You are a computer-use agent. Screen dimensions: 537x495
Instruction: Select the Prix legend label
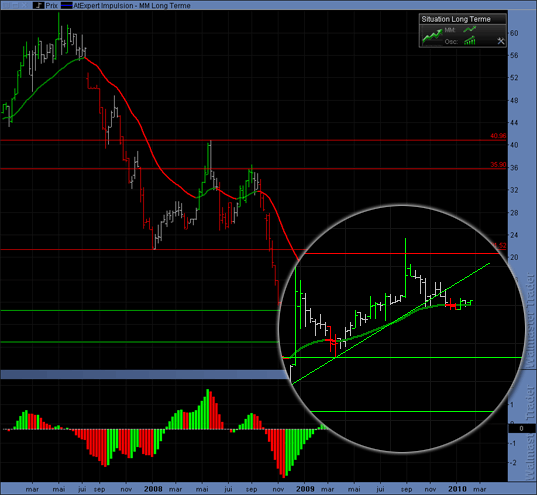(x=52, y=5)
